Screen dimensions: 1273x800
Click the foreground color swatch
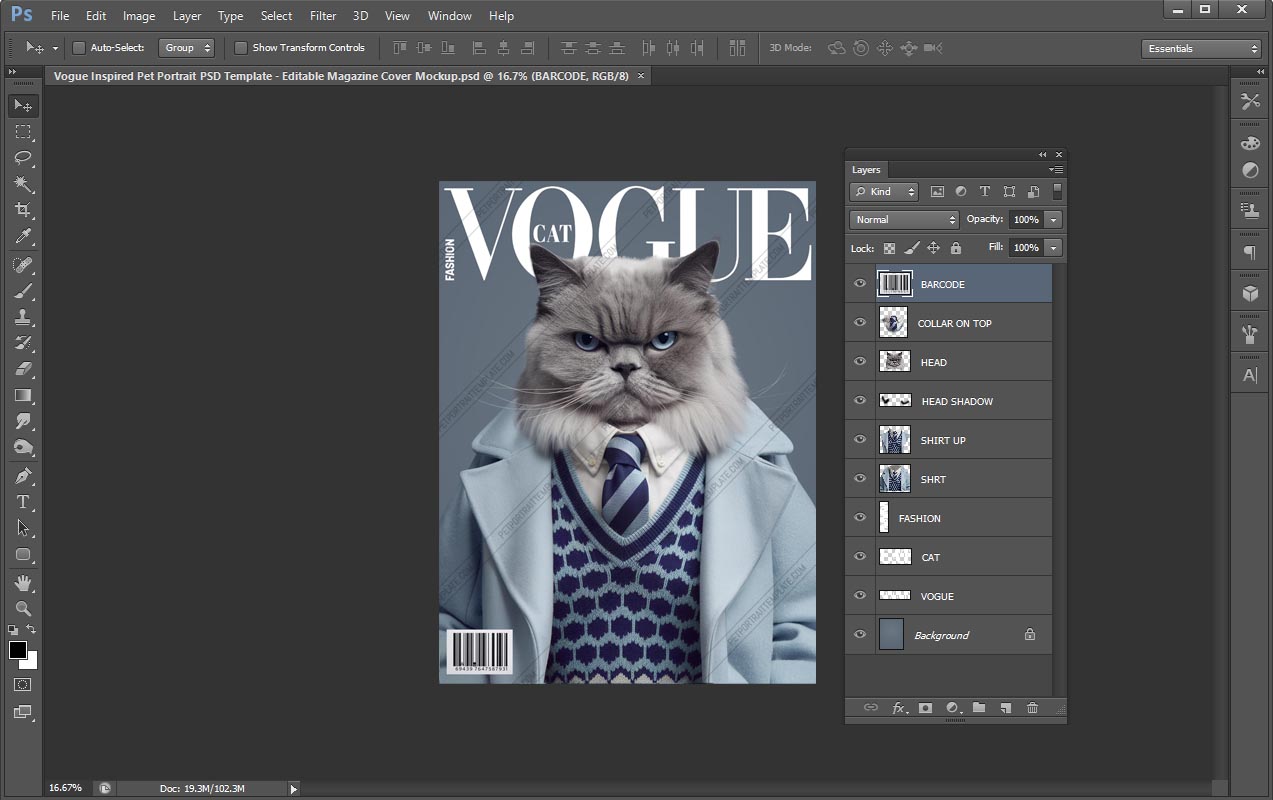point(17,650)
